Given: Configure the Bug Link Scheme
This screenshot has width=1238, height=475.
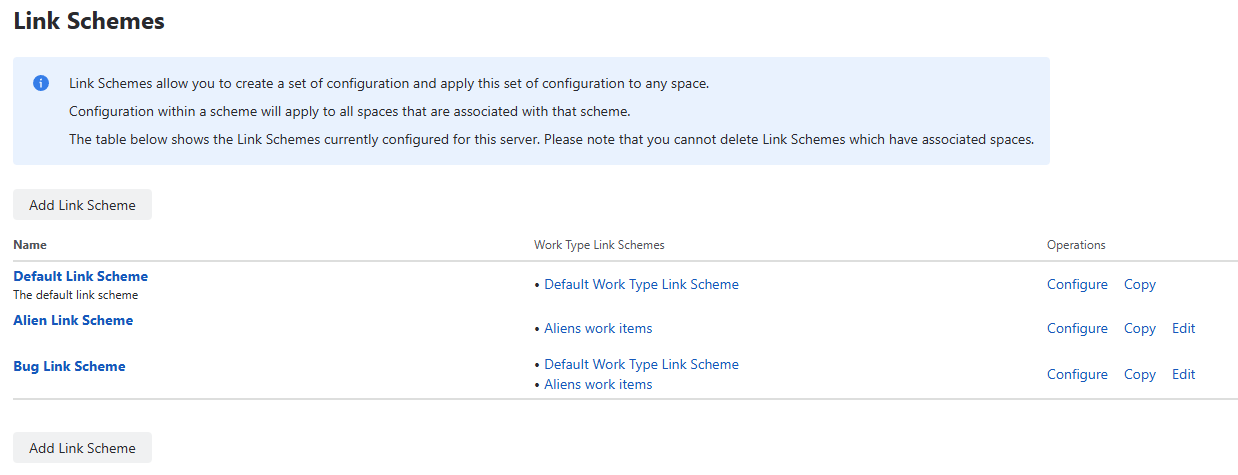Looking at the screenshot, I should coord(1077,374).
